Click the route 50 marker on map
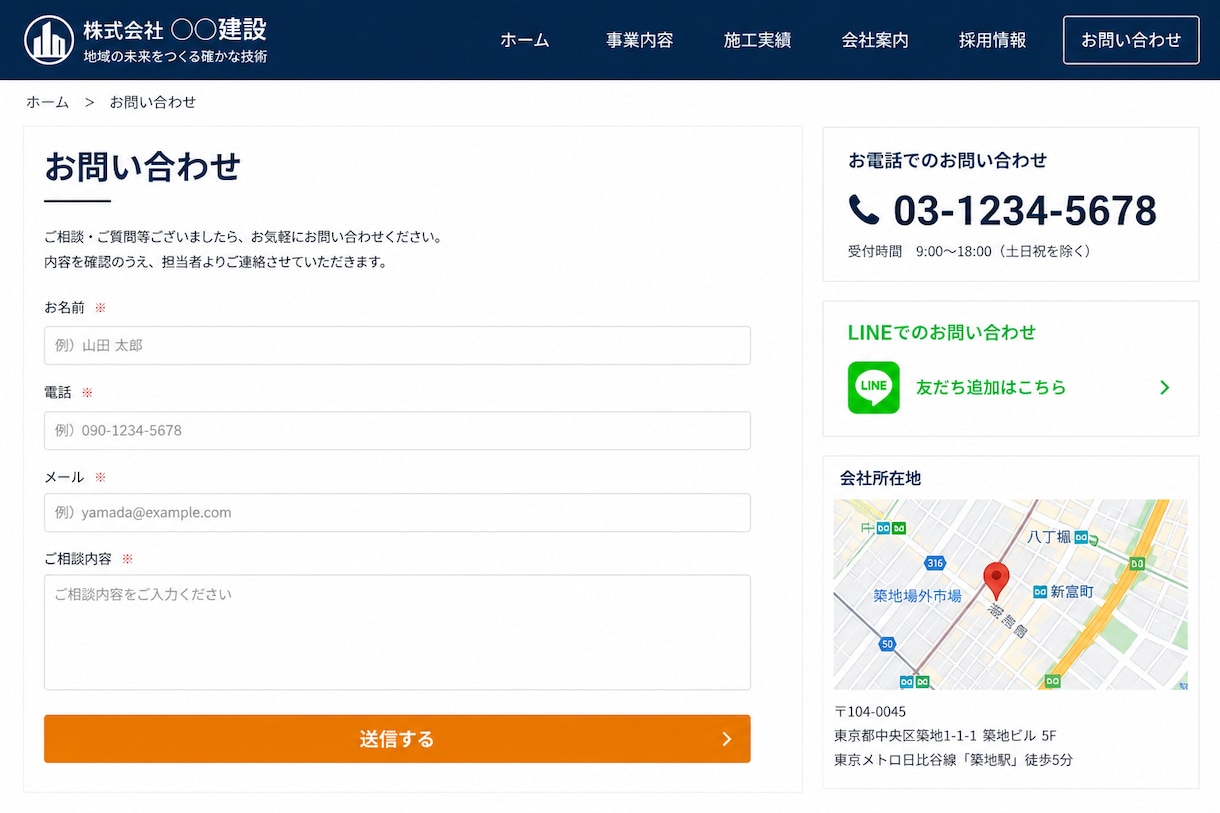1220x813 pixels. coord(887,644)
